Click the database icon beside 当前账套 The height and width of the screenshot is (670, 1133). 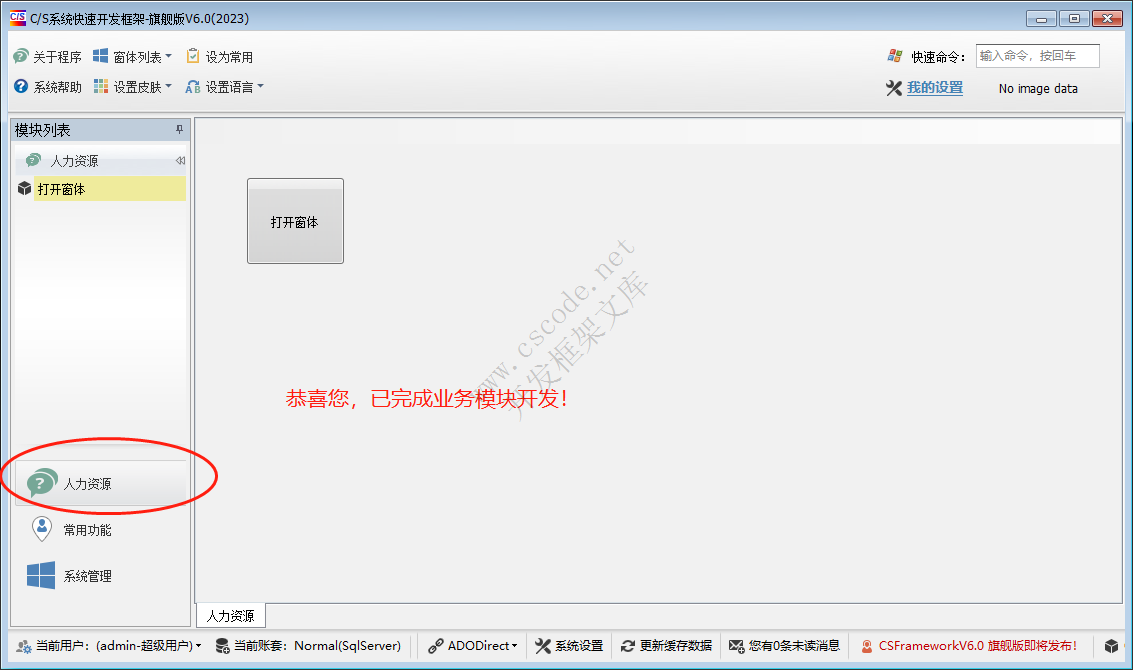point(223,645)
